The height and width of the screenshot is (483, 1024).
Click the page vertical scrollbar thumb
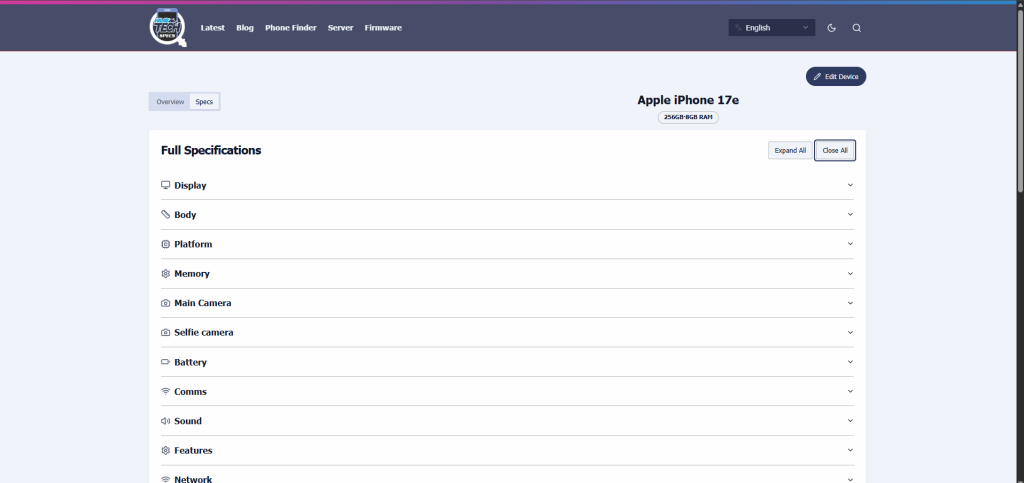pos(1019,99)
